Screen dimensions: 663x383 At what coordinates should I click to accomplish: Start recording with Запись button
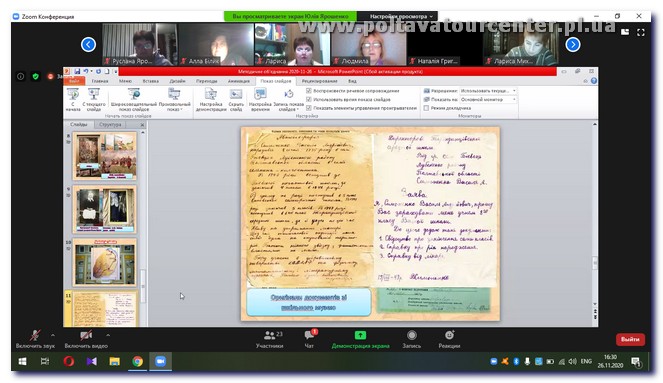tap(411, 339)
